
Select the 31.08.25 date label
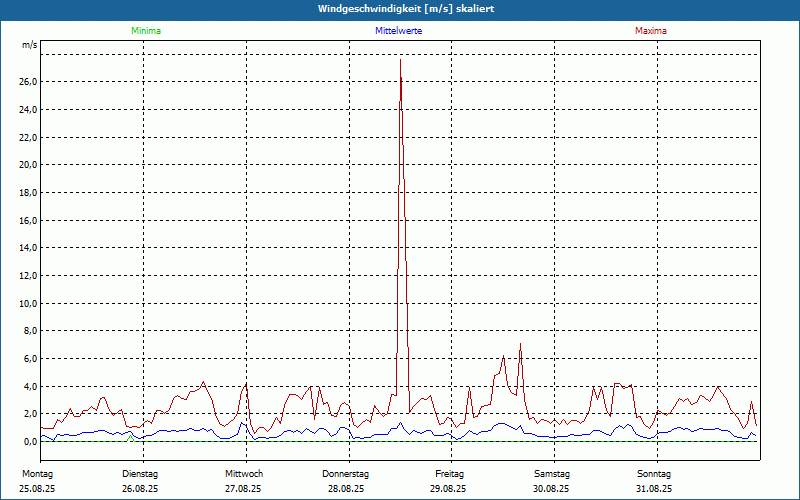[654, 489]
